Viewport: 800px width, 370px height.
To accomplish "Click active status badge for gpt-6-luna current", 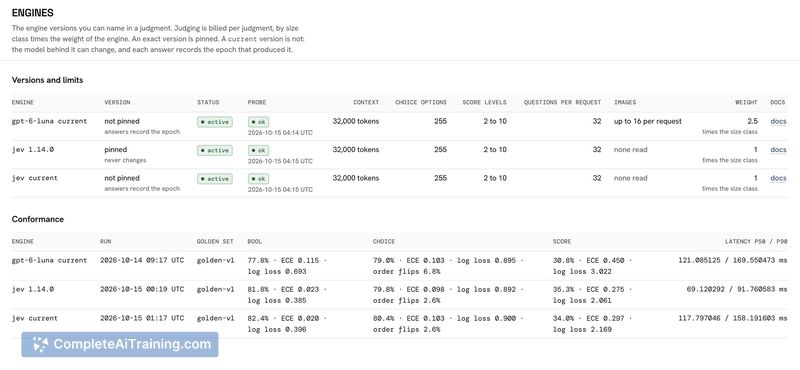I will click(215, 122).
